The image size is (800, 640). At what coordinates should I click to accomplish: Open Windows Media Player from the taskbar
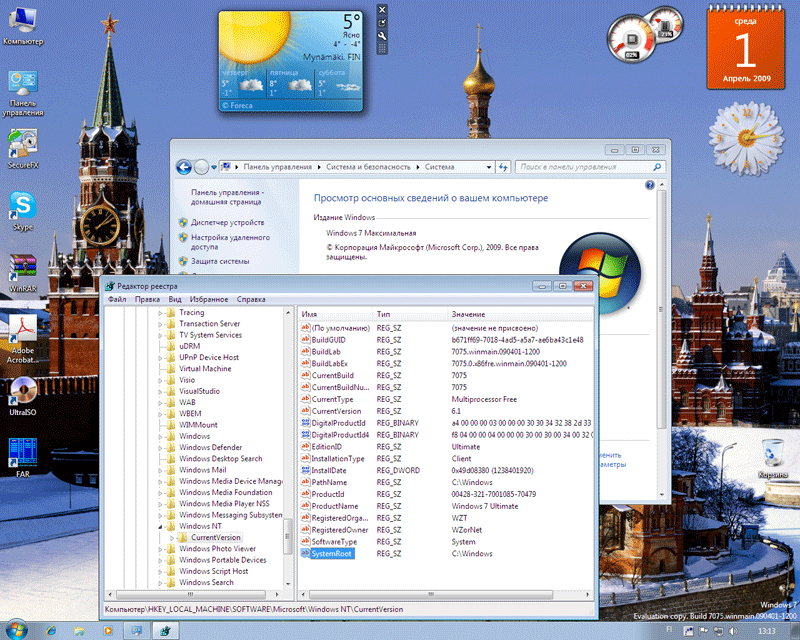point(108,631)
